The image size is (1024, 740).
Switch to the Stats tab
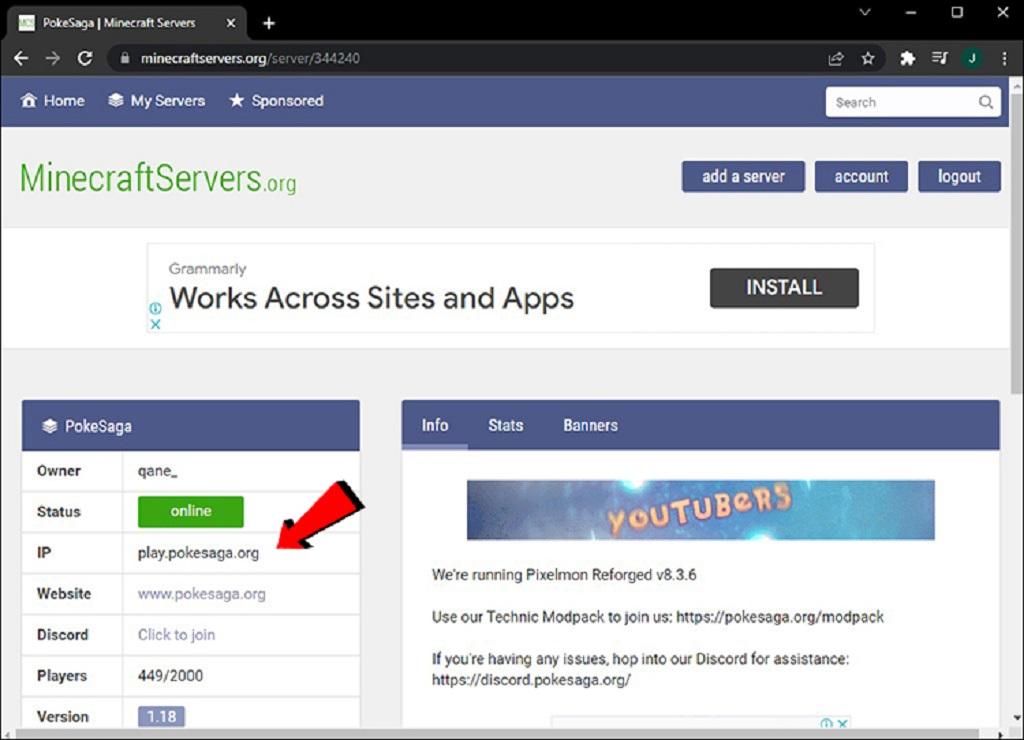(x=505, y=425)
